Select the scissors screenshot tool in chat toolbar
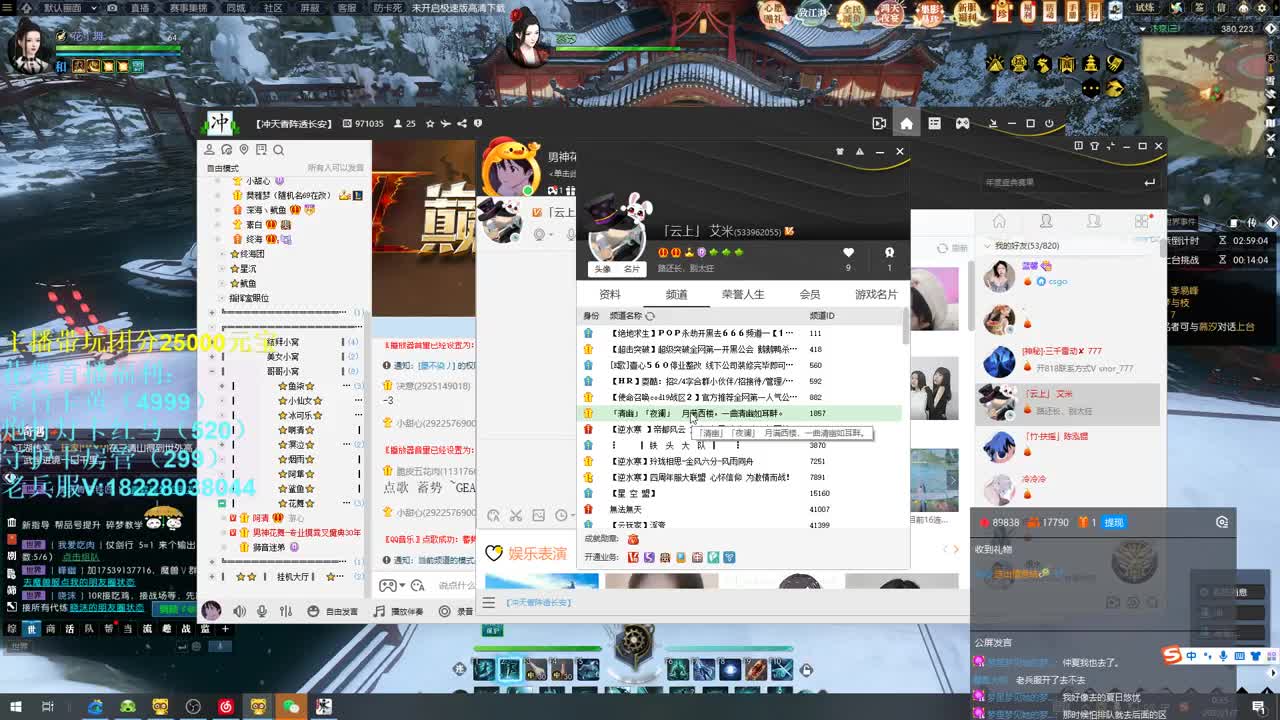Screen dimensions: 1280x720 [516, 516]
